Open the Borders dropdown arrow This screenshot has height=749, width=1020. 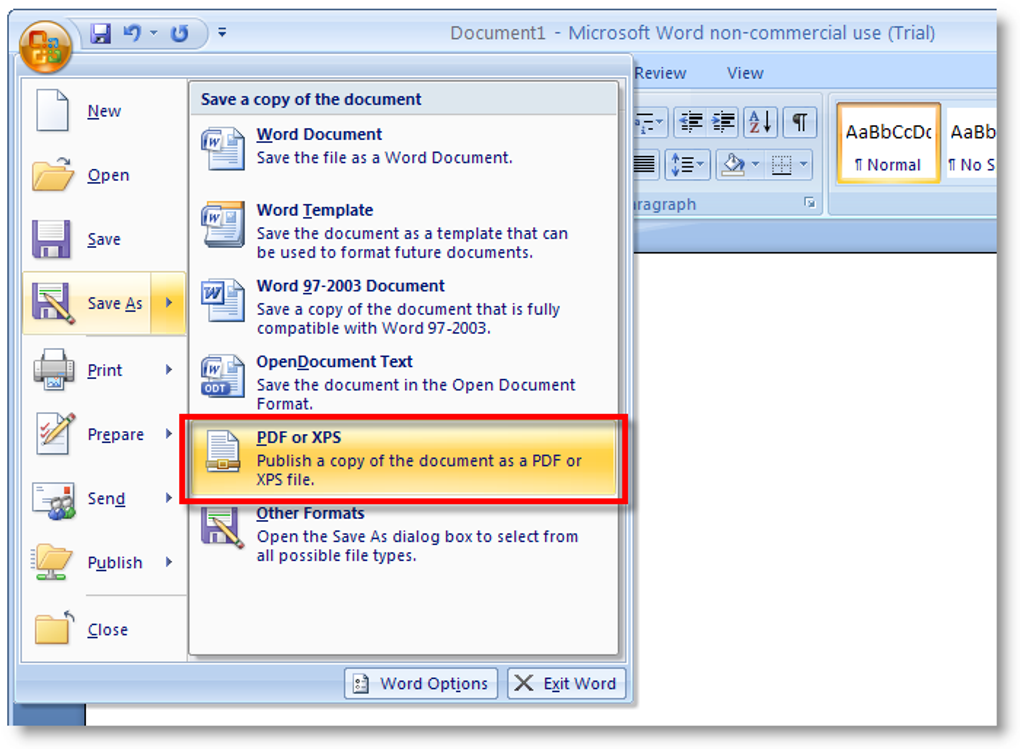pyautogui.click(x=804, y=165)
